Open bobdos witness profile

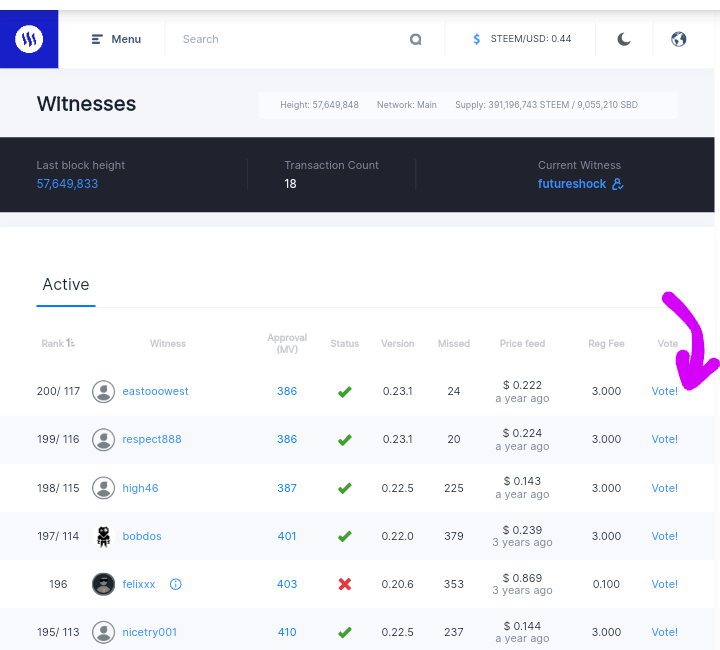[x=142, y=536]
